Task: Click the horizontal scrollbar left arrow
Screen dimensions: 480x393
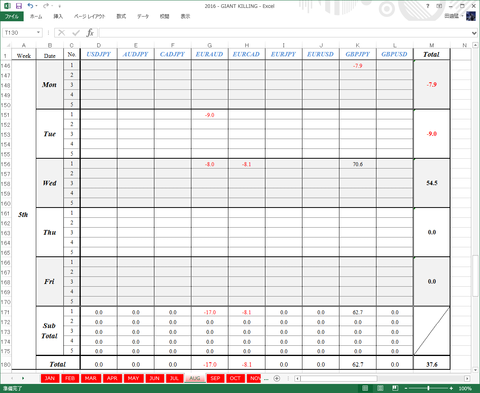Action: pos(297,378)
